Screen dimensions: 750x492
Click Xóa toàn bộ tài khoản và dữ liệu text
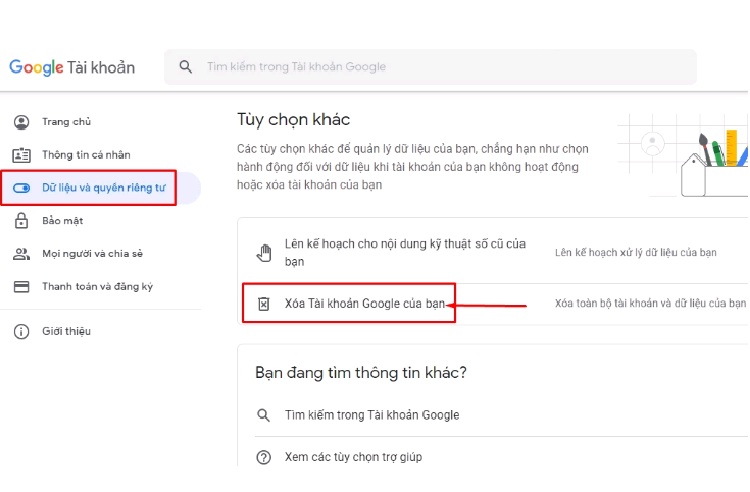click(650, 303)
